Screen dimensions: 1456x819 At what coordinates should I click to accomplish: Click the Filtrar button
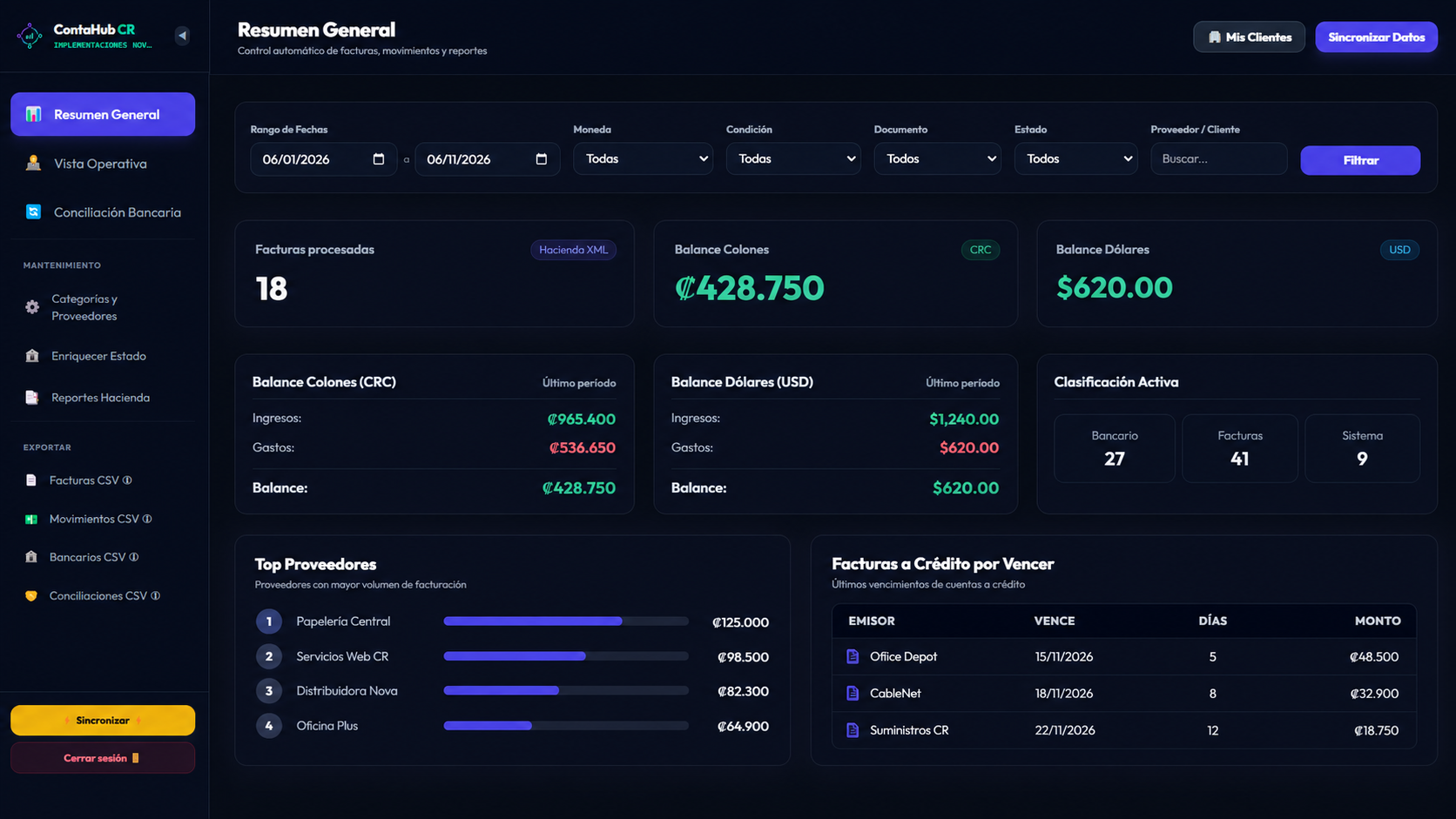(x=1360, y=160)
